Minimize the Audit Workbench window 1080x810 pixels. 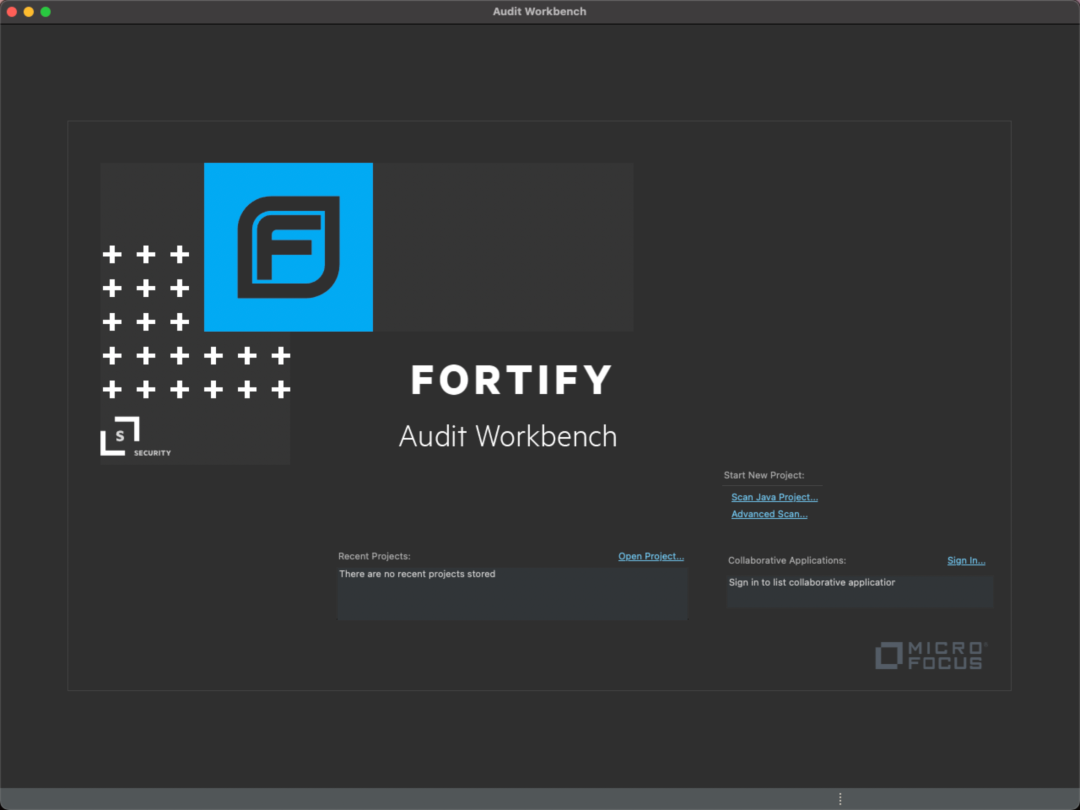click(x=29, y=12)
